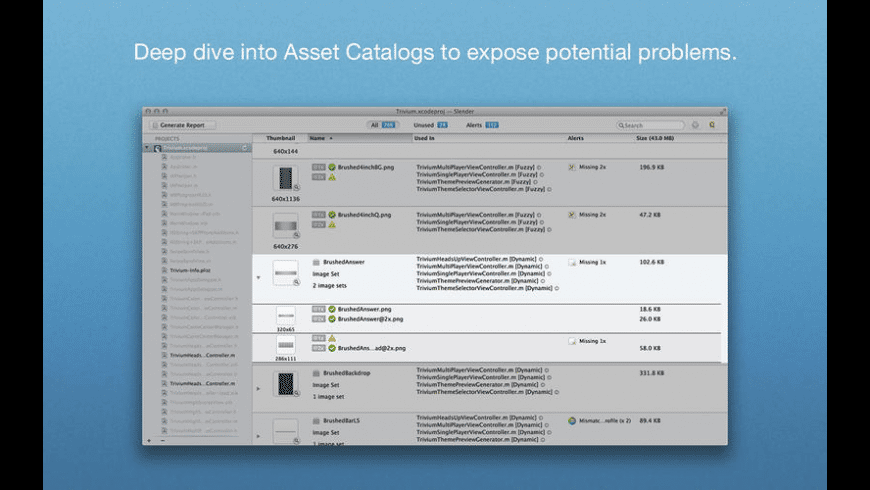Click Missing 2x alert icon for Brushed4inchBG.png
Viewport: 870px width, 490px height.
tap(572, 167)
